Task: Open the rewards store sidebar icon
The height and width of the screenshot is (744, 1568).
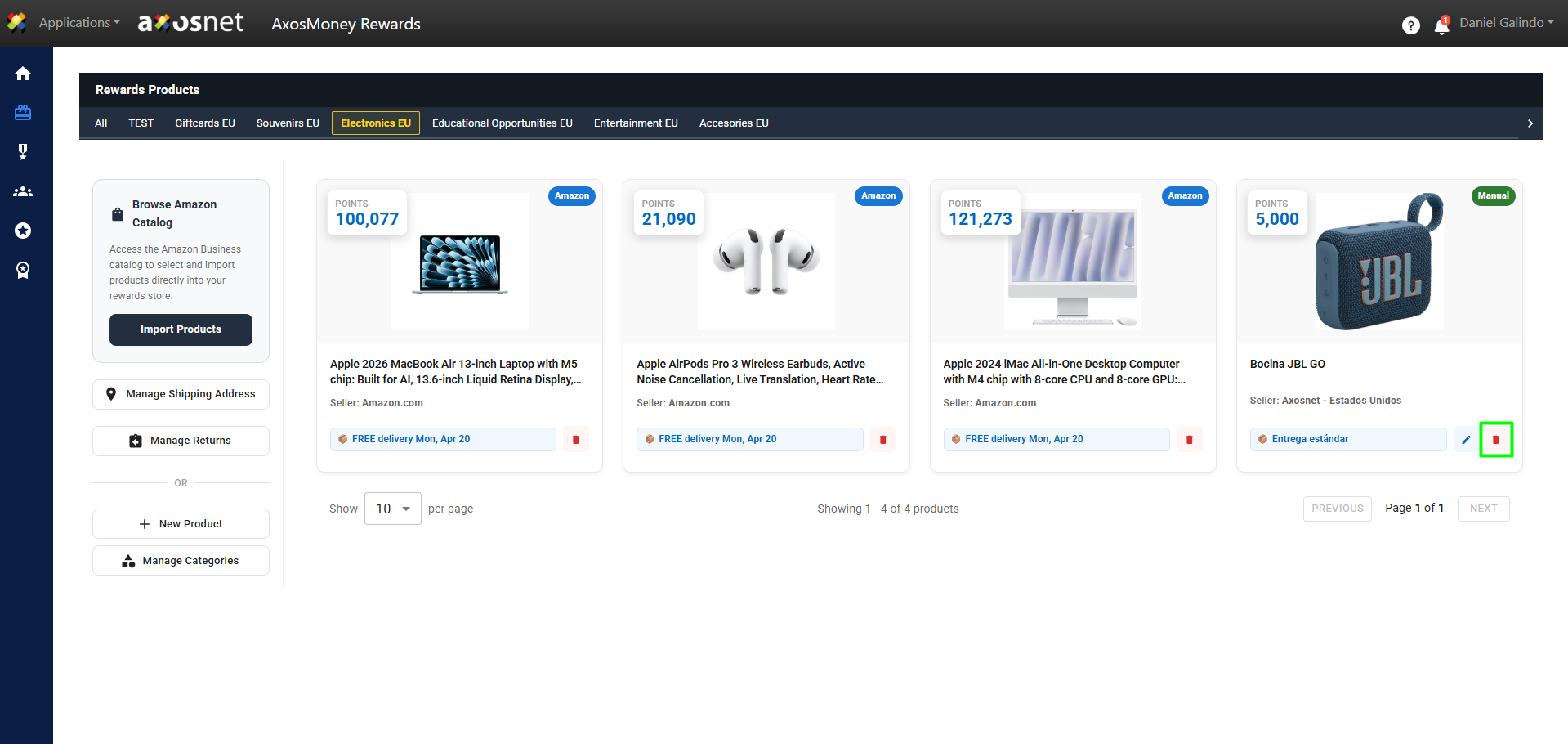Action: (23, 113)
